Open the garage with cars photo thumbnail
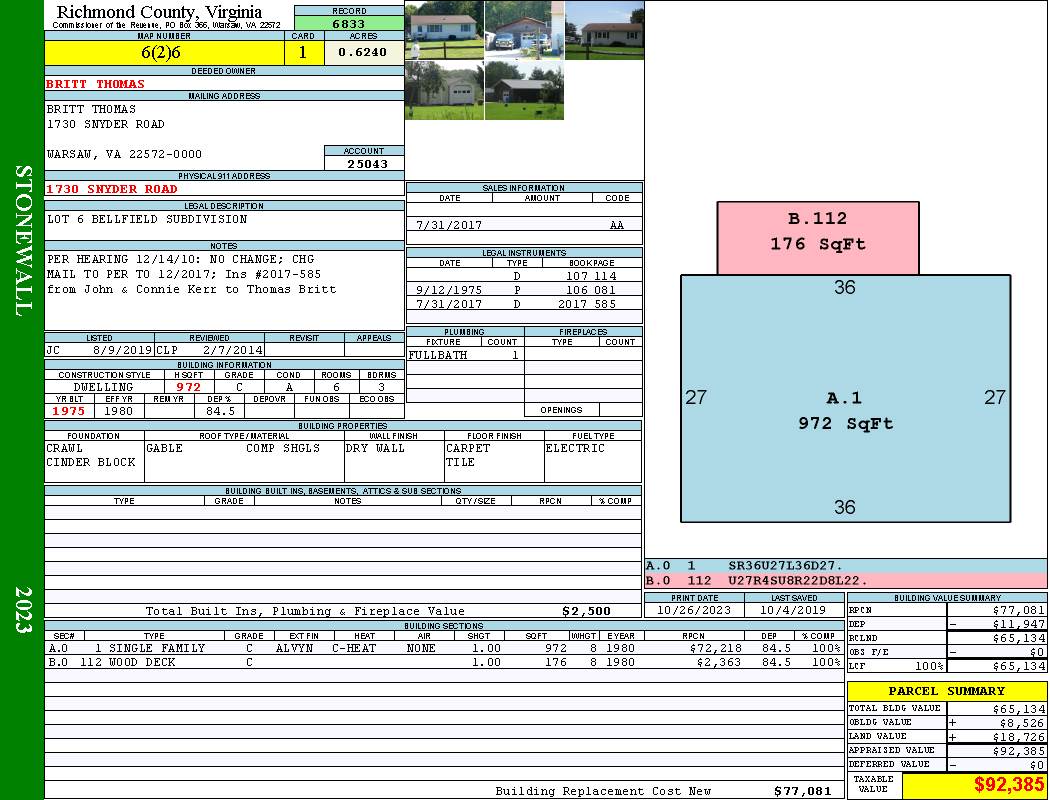1050x800 pixels. tap(524, 30)
